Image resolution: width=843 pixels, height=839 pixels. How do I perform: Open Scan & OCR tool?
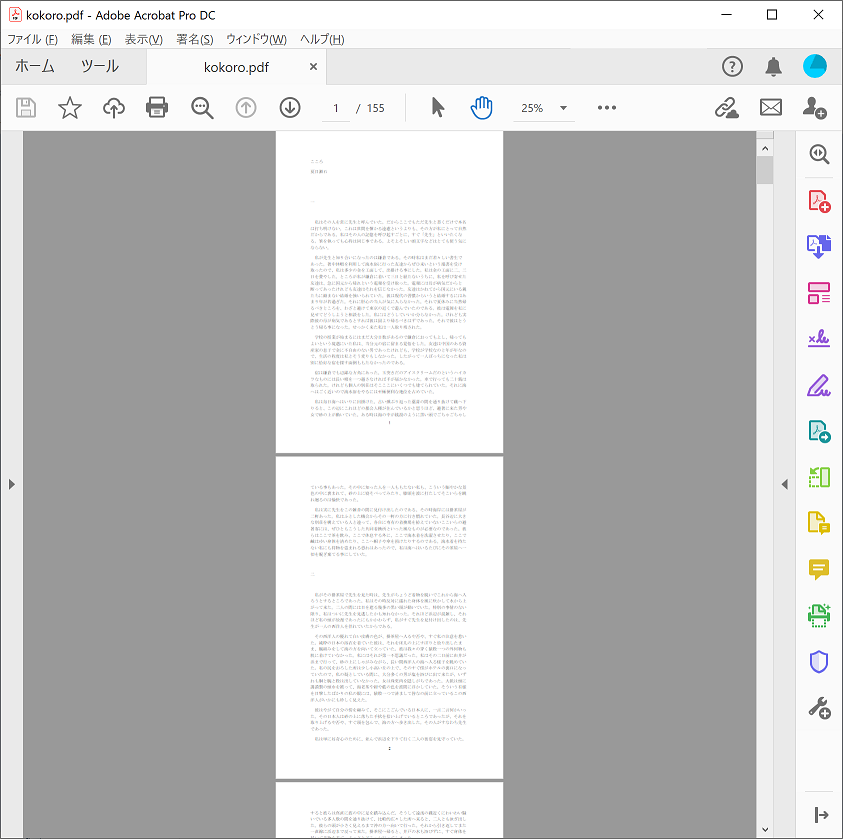(819, 615)
